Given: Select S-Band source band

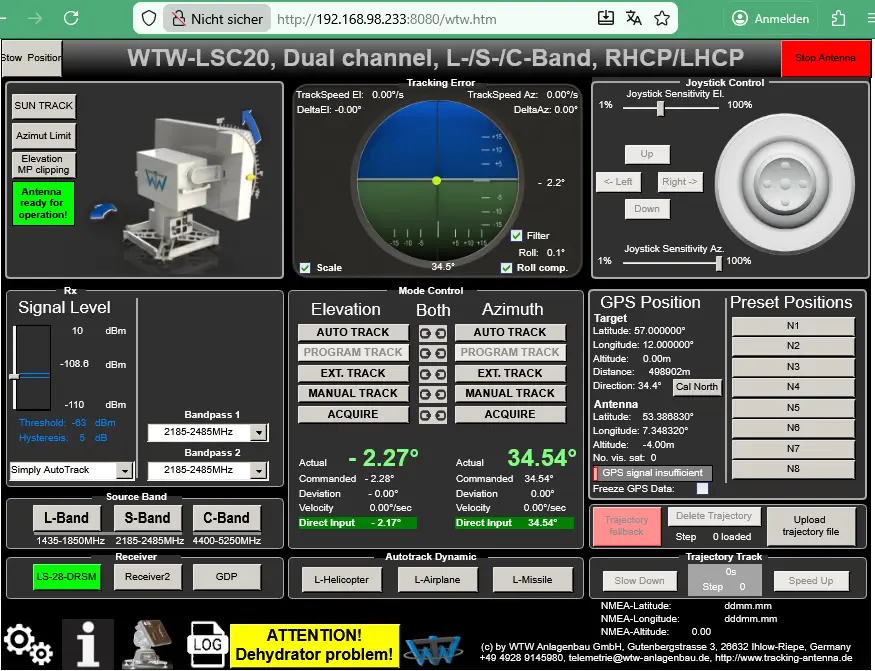Looking at the screenshot, I should click(x=147, y=518).
